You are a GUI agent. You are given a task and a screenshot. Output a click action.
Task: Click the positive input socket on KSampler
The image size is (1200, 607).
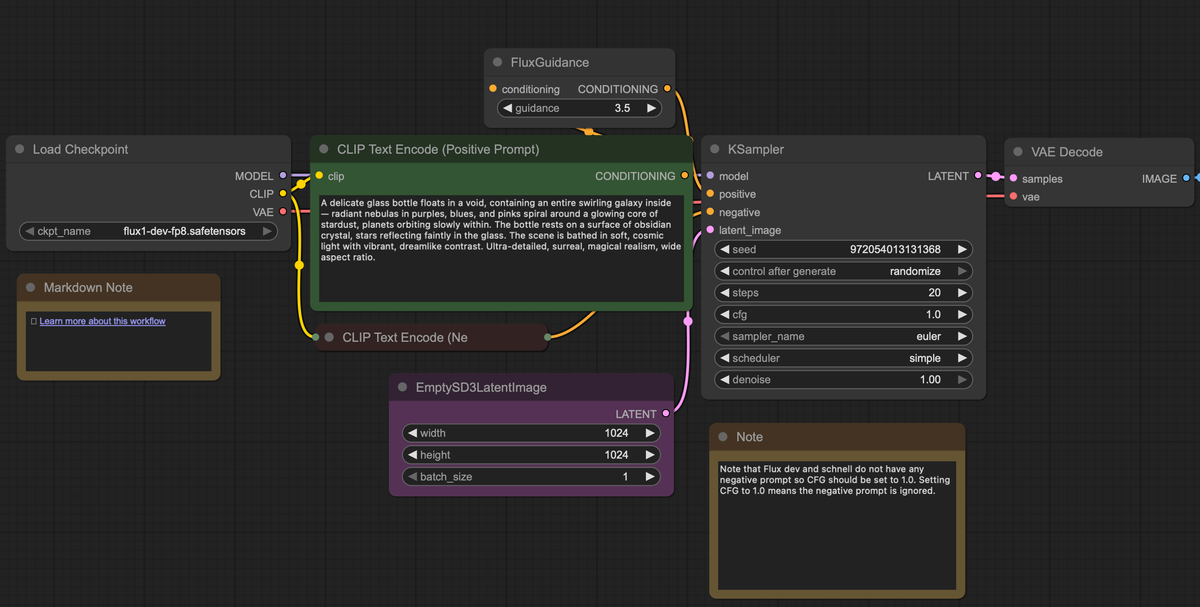710,194
